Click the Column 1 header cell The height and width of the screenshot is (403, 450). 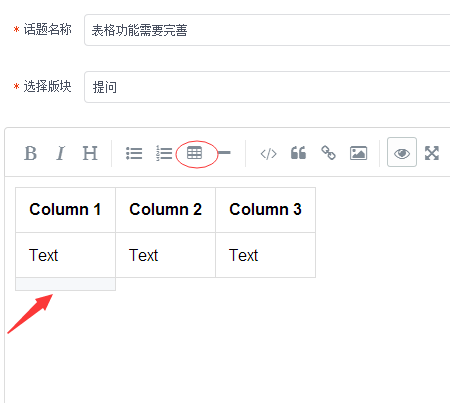coord(65,210)
